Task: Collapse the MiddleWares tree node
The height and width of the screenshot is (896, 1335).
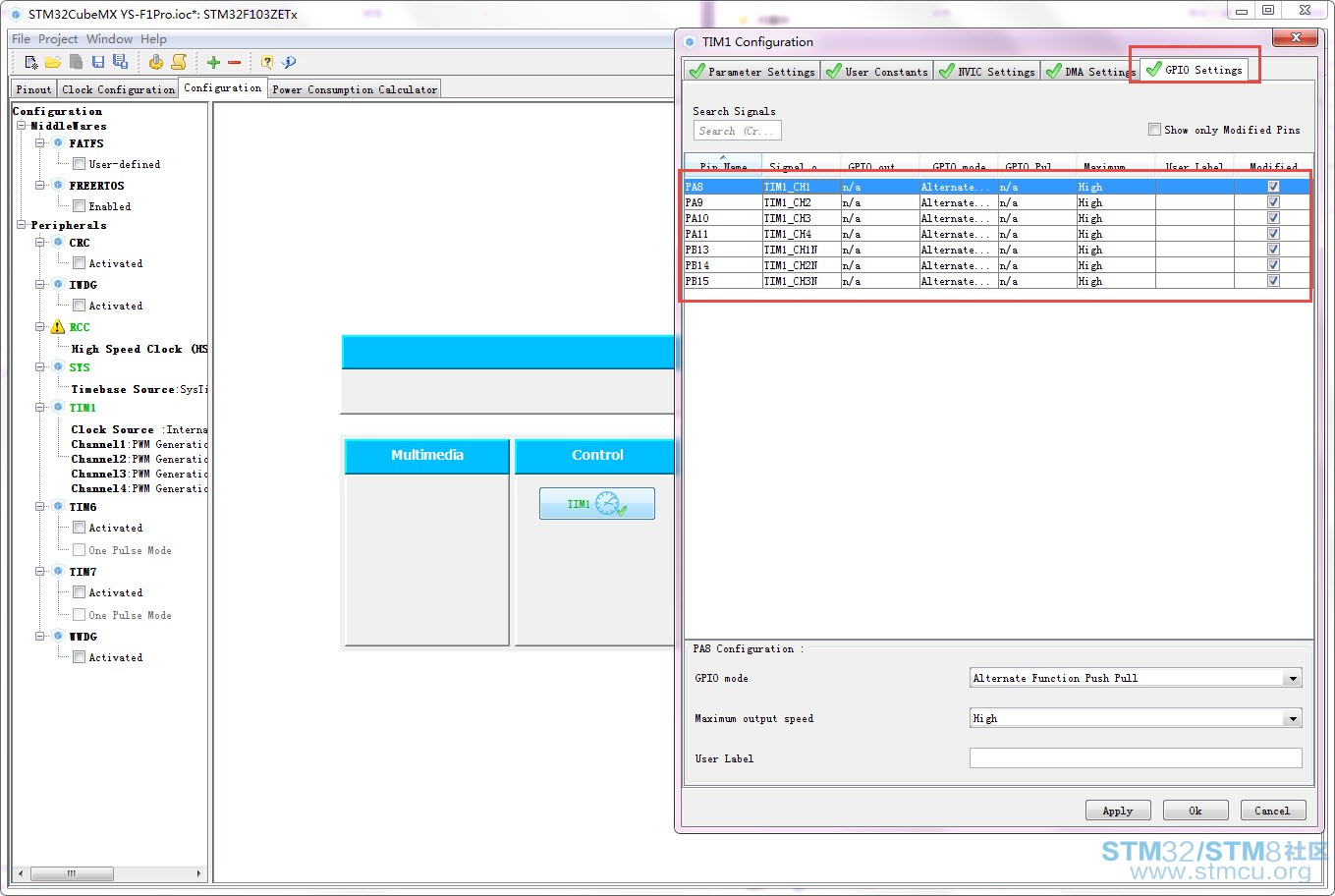Action: point(21,126)
